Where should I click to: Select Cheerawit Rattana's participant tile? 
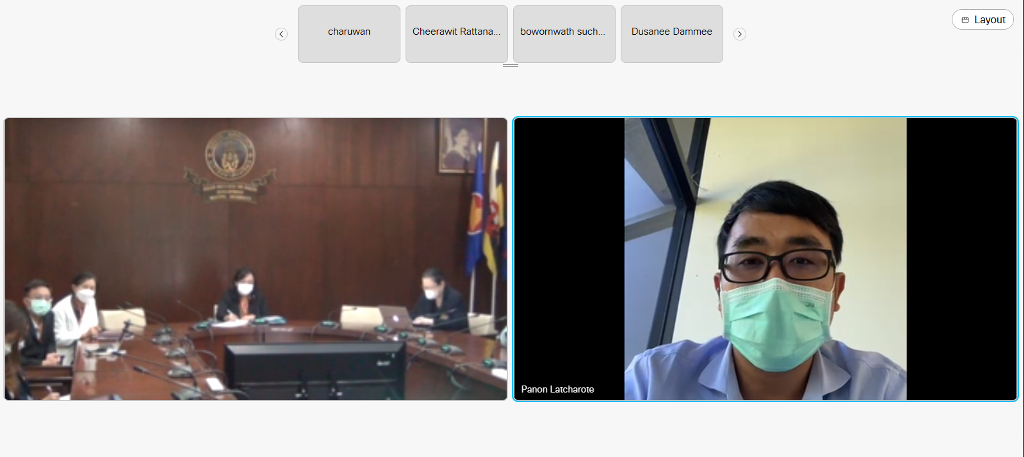pyautogui.click(x=456, y=33)
